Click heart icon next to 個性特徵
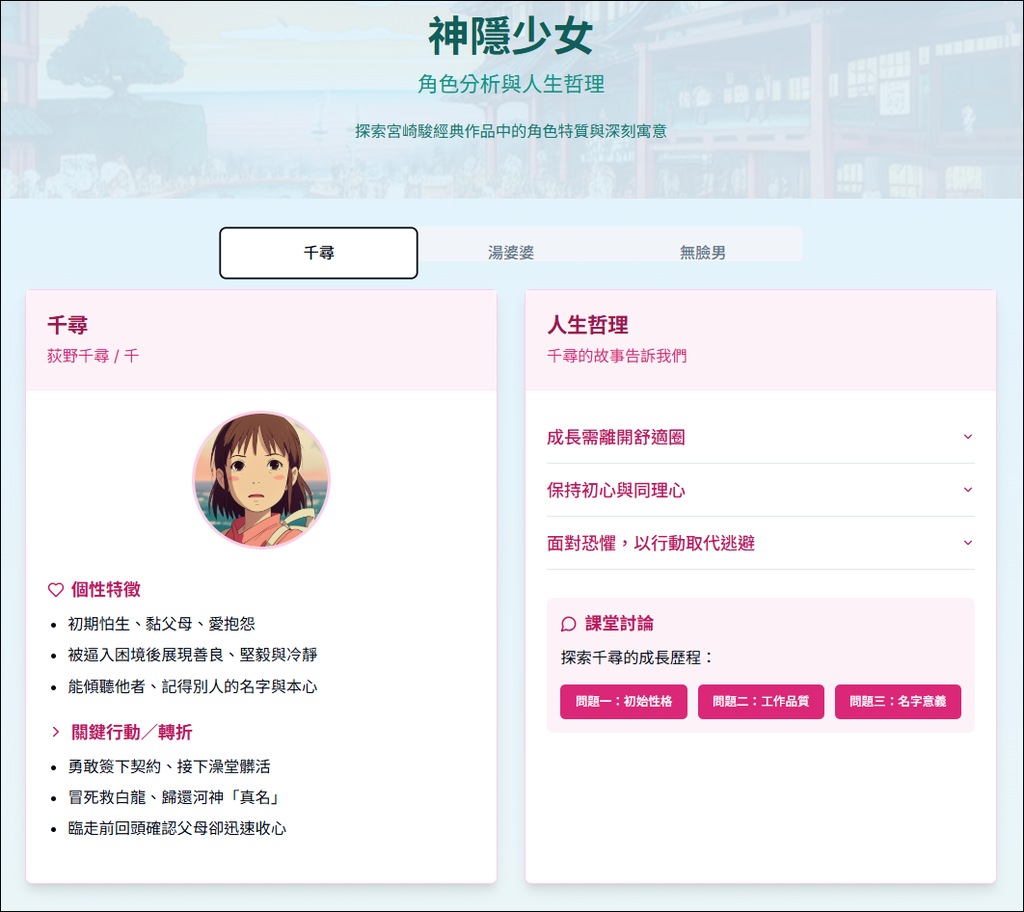This screenshot has height=912, width=1024. [56, 590]
